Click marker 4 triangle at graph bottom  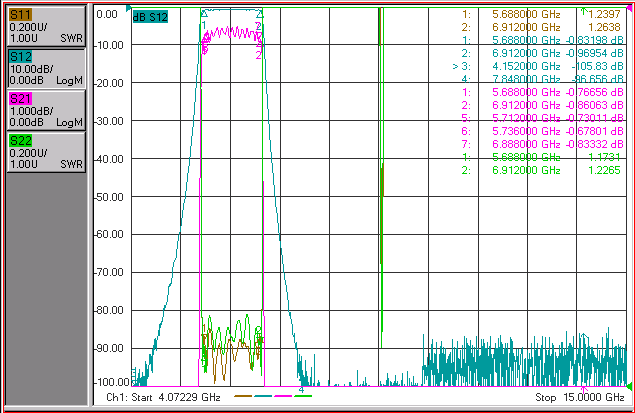click(x=301, y=390)
